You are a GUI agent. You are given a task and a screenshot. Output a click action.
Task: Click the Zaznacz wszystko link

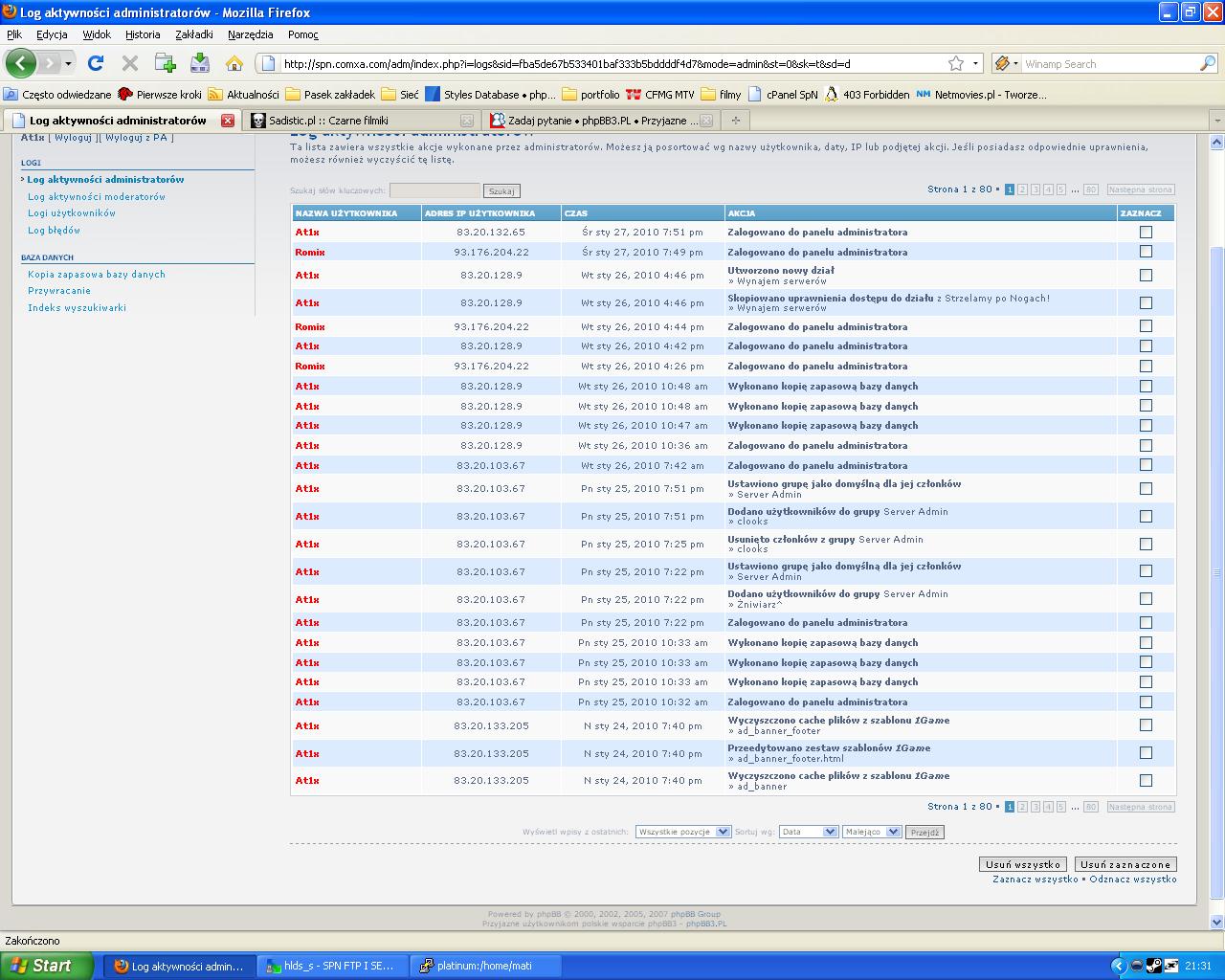(1036, 879)
